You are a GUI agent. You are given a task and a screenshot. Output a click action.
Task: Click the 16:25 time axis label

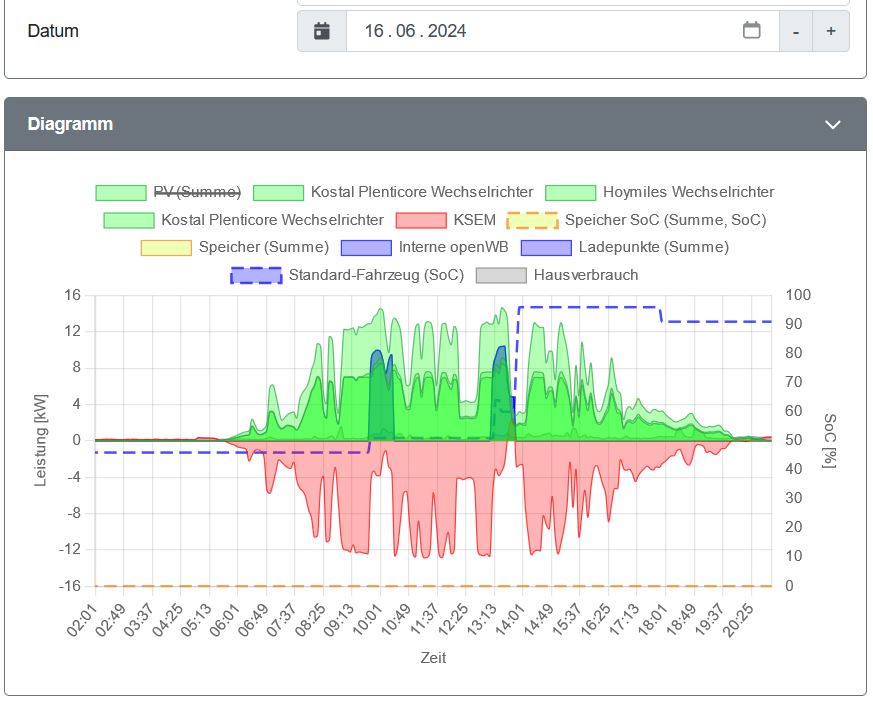pyautogui.click(x=595, y=620)
